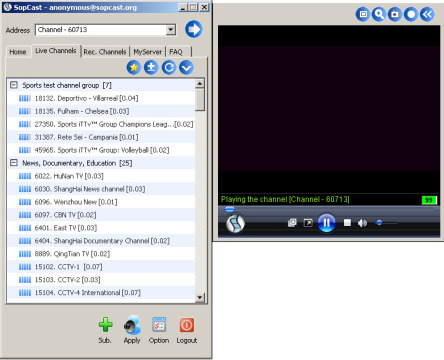444x360 pixels.
Task: Click the SopCast title bar icon
Action: click(x=7, y=7)
